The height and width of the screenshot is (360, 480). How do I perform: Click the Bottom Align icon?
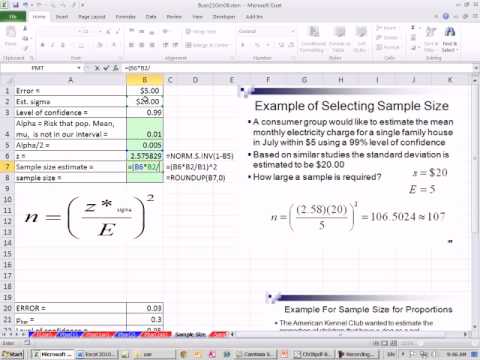152,31
